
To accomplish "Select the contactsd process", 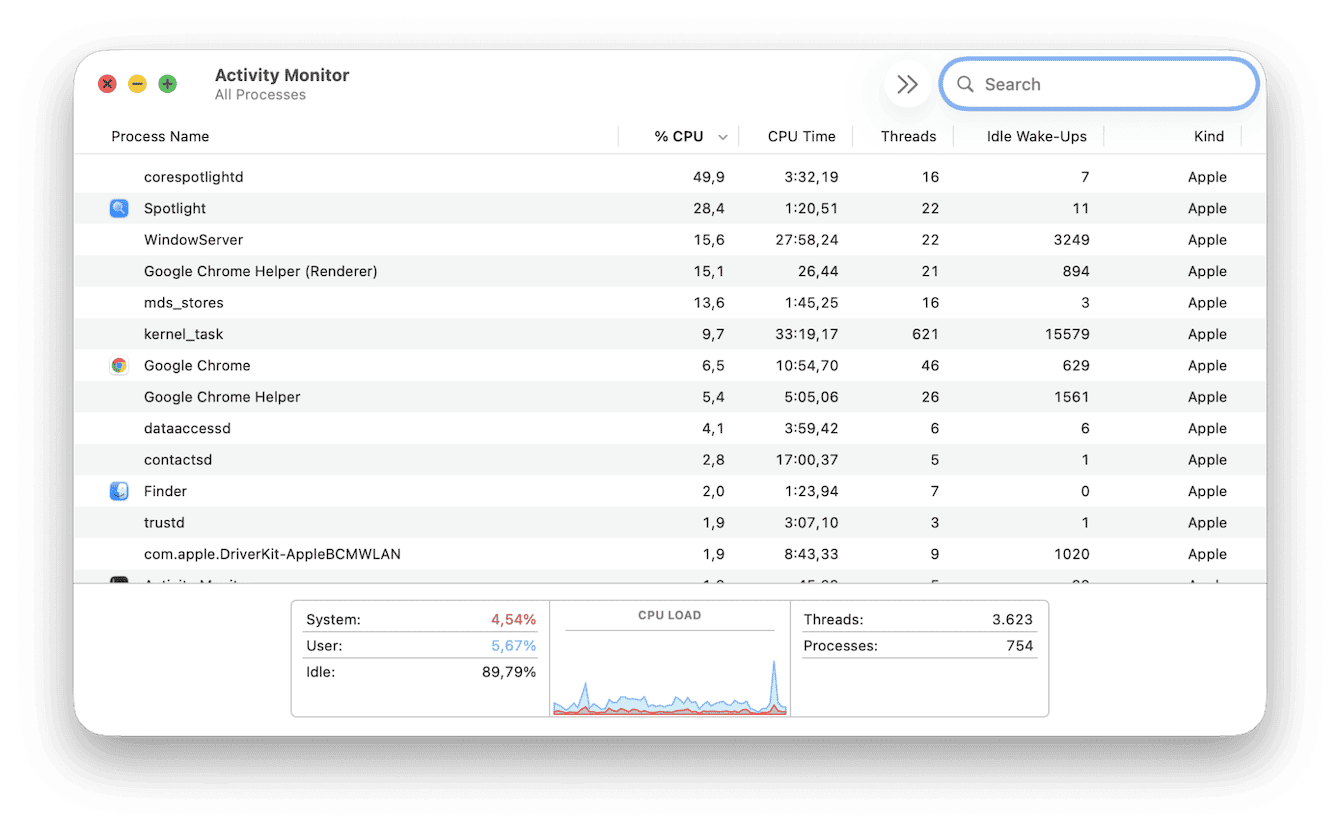I will click(178, 460).
